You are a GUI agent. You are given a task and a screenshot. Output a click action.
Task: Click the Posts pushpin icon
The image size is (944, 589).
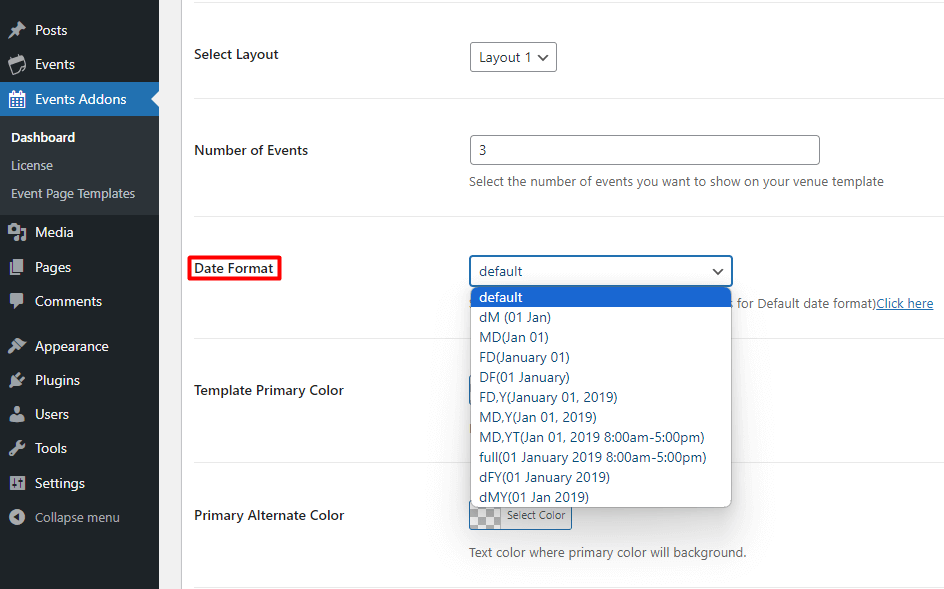coord(17,30)
